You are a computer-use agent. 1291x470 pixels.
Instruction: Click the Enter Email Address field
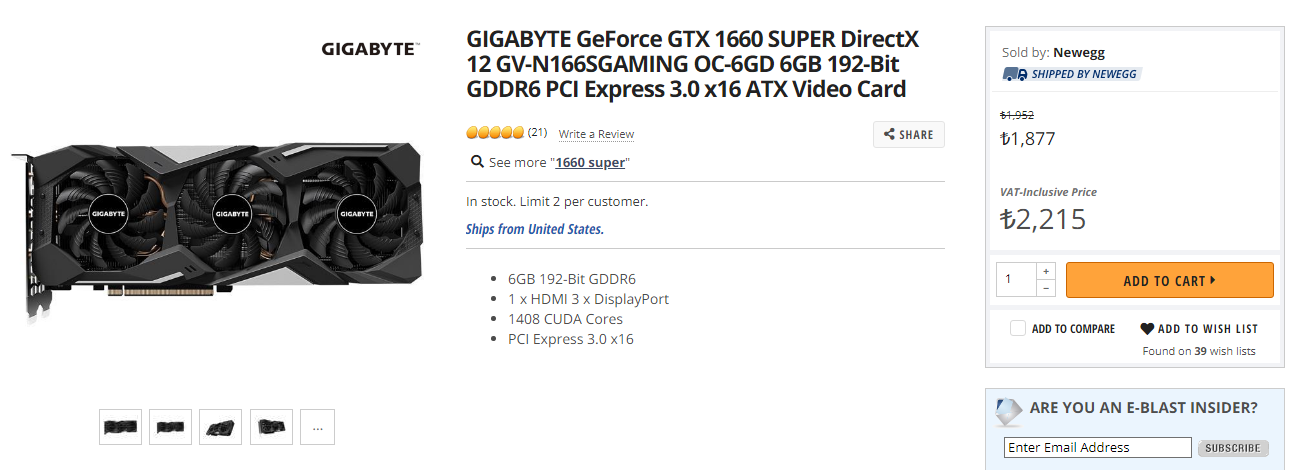point(1097,447)
